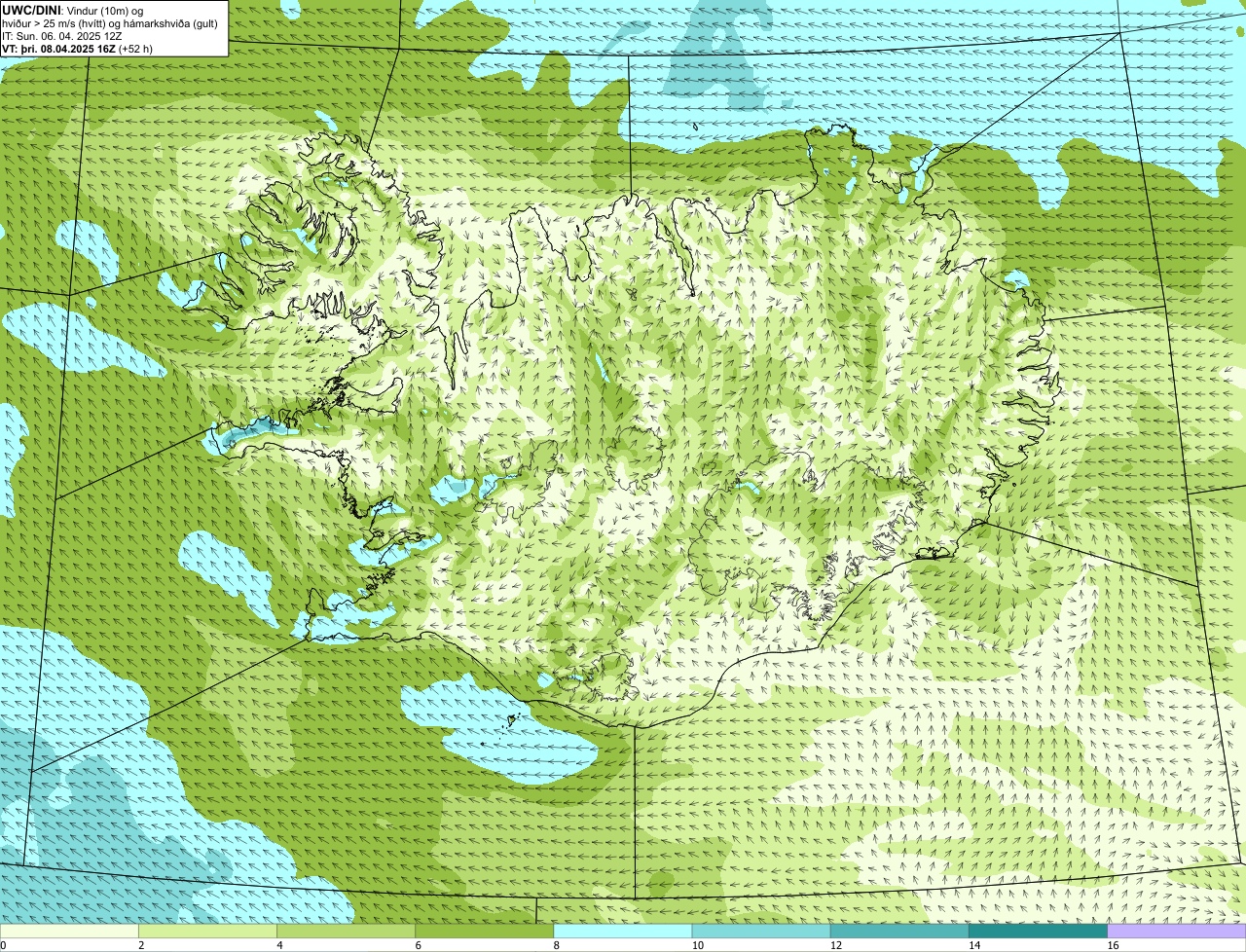Choose the 14–16 m/s dark teal legend swatch

click(x=1038, y=931)
